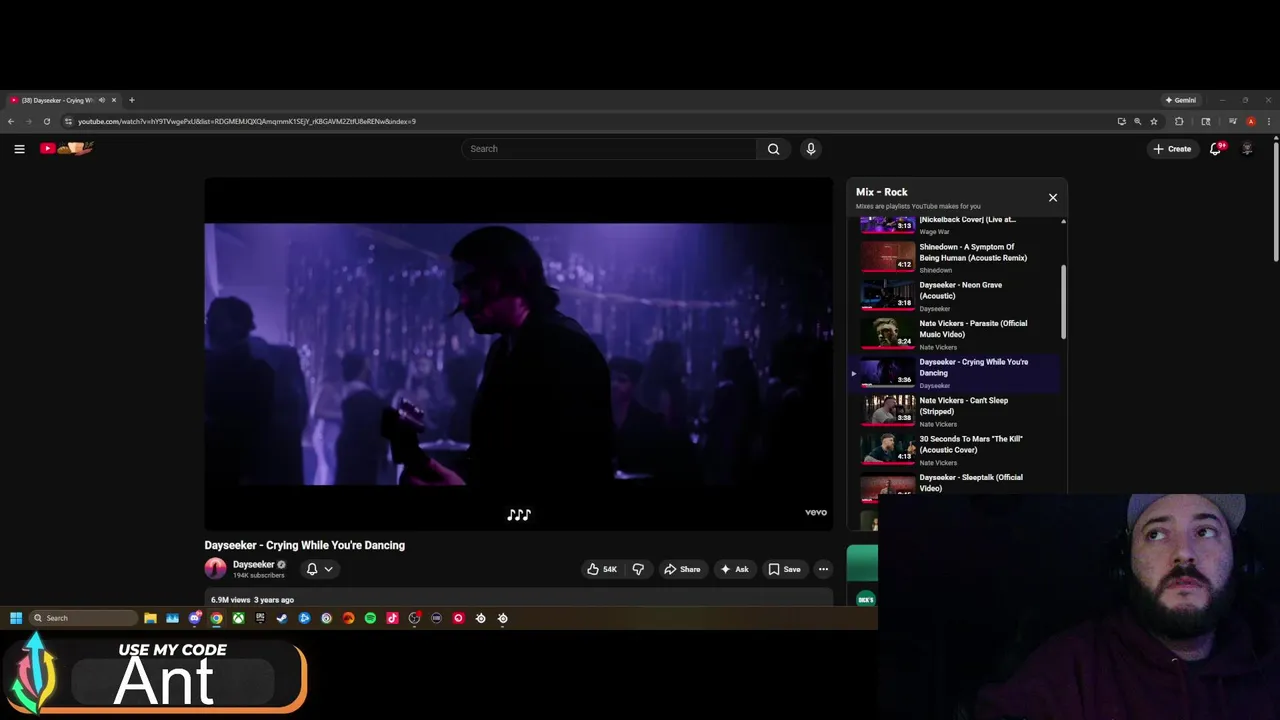Open Windows Start menu
The image size is (1280, 720).
[16, 618]
